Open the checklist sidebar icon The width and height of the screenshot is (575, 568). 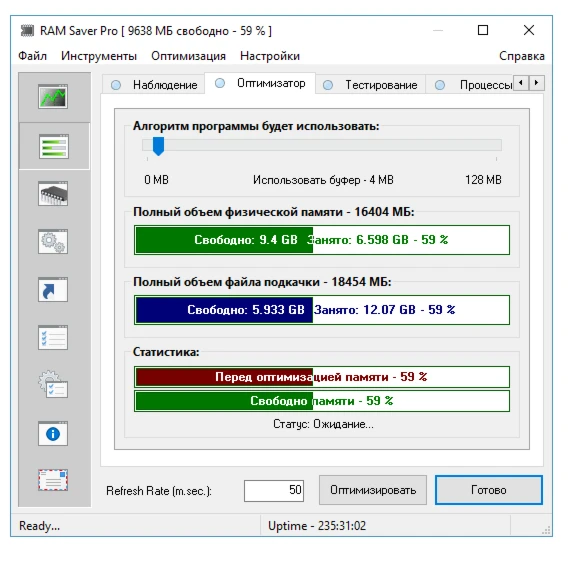coord(53,337)
